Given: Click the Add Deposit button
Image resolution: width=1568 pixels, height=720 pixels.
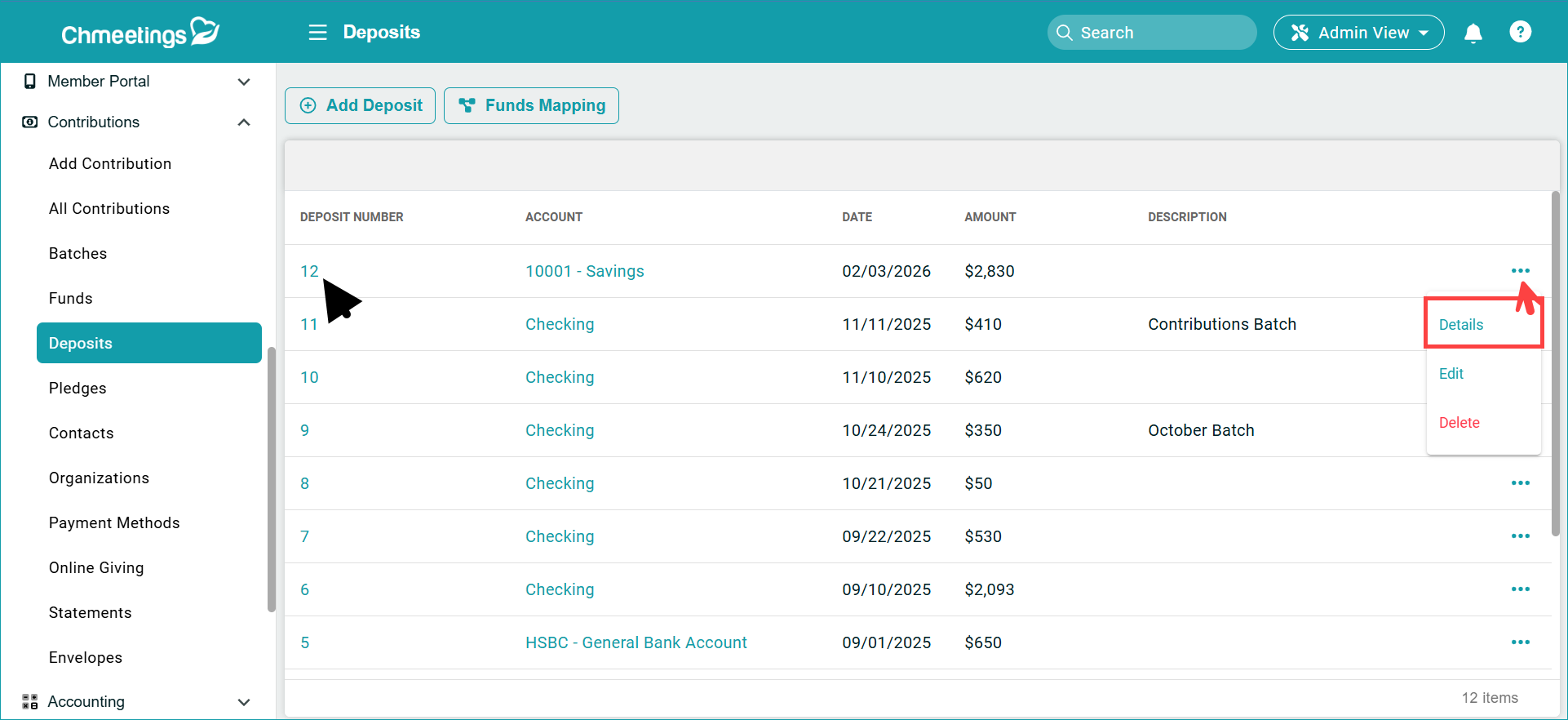Looking at the screenshot, I should [x=360, y=106].
